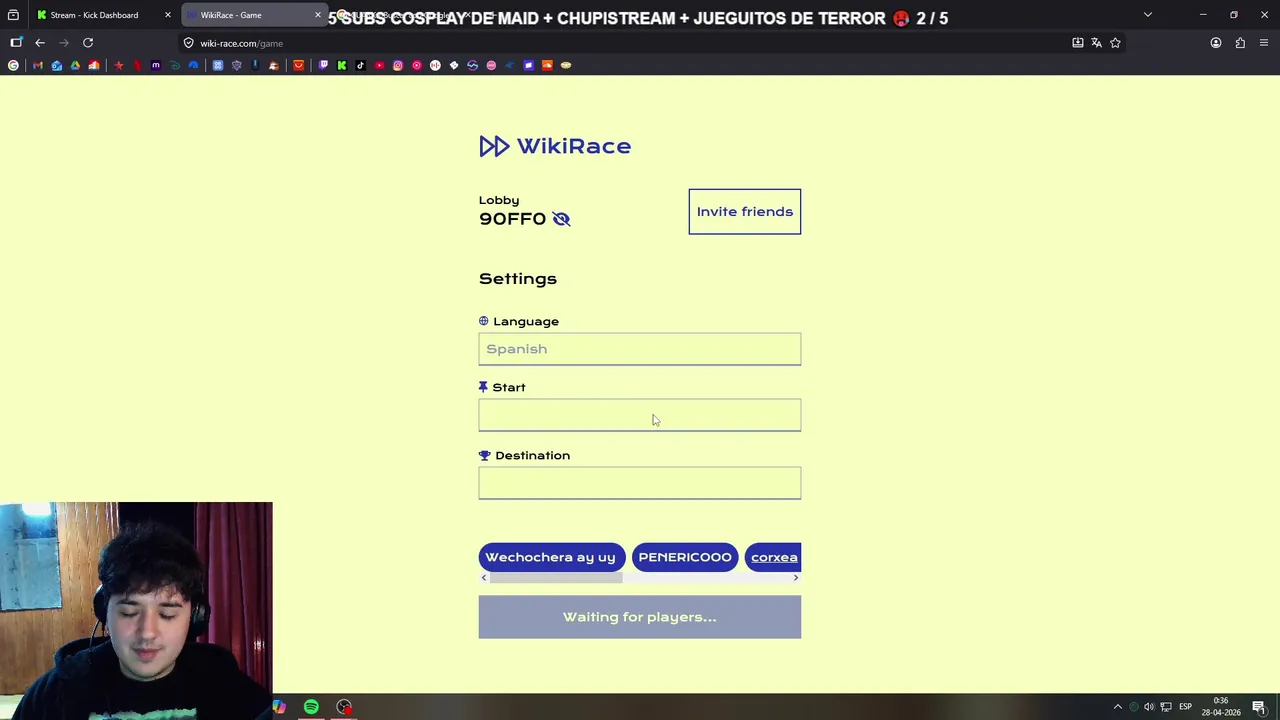The height and width of the screenshot is (720, 1280).
Task: Toggle the sidebar button left of Back
Action: pyautogui.click(x=16, y=43)
